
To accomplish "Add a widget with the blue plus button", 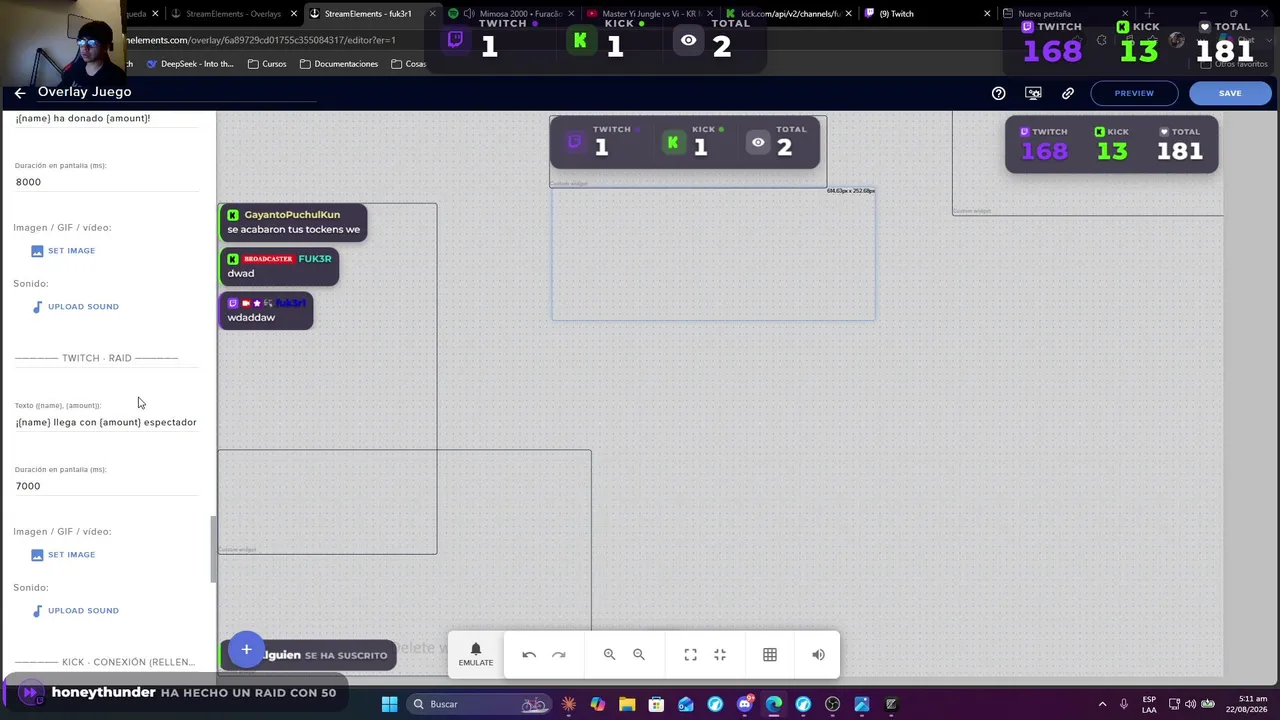I will click(x=246, y=650).
